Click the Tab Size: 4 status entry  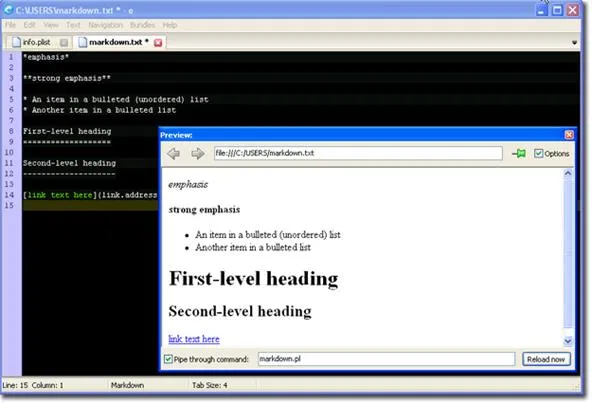click(x=210, y=385)
